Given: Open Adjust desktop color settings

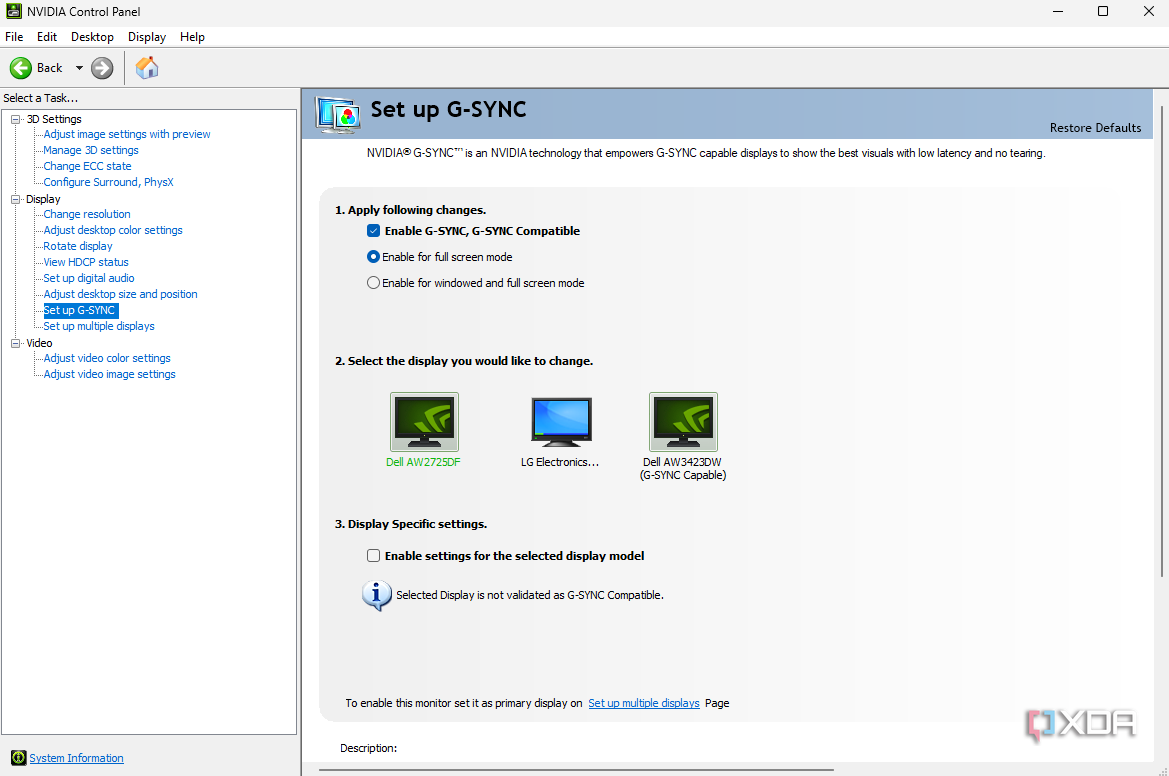Looking at the screenshot, I should [x=113, y=230].
